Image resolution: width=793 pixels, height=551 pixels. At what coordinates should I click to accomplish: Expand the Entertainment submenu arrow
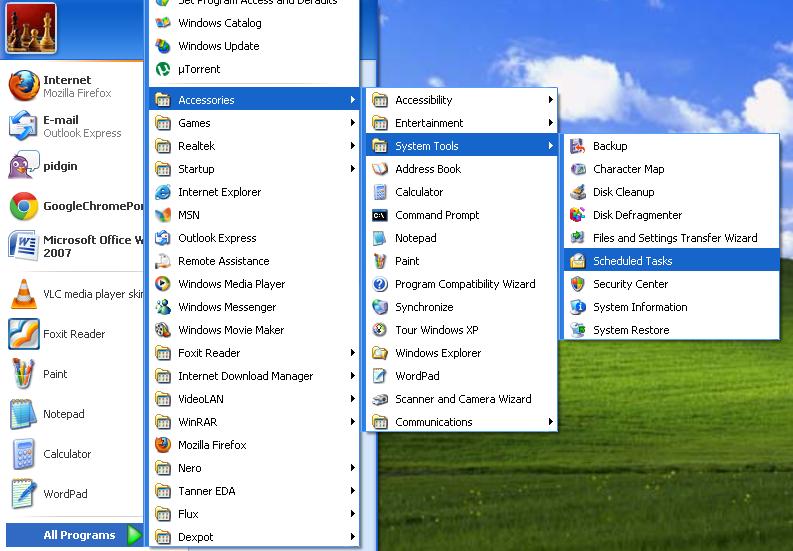coord(551,123)
